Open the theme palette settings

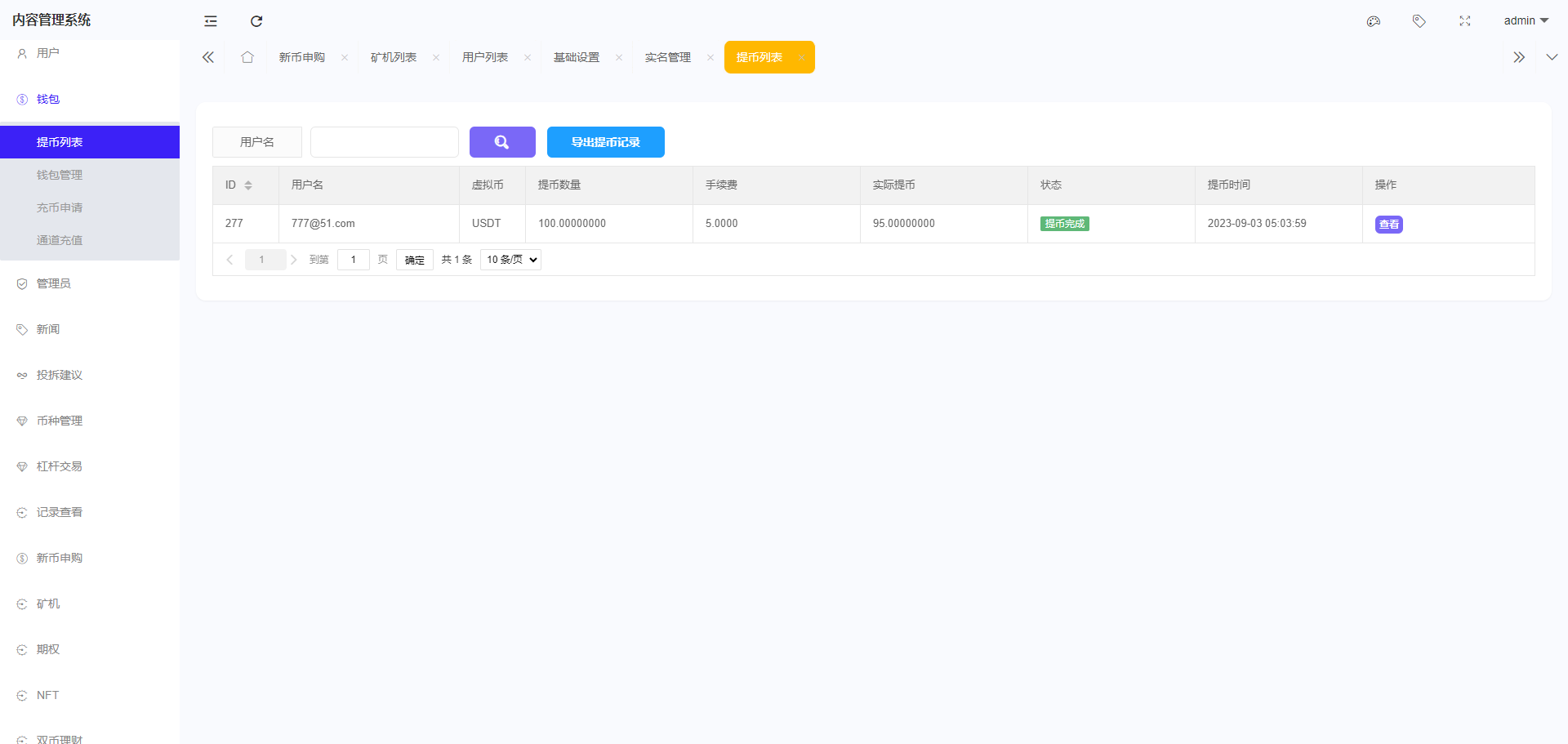(1373, 20)
